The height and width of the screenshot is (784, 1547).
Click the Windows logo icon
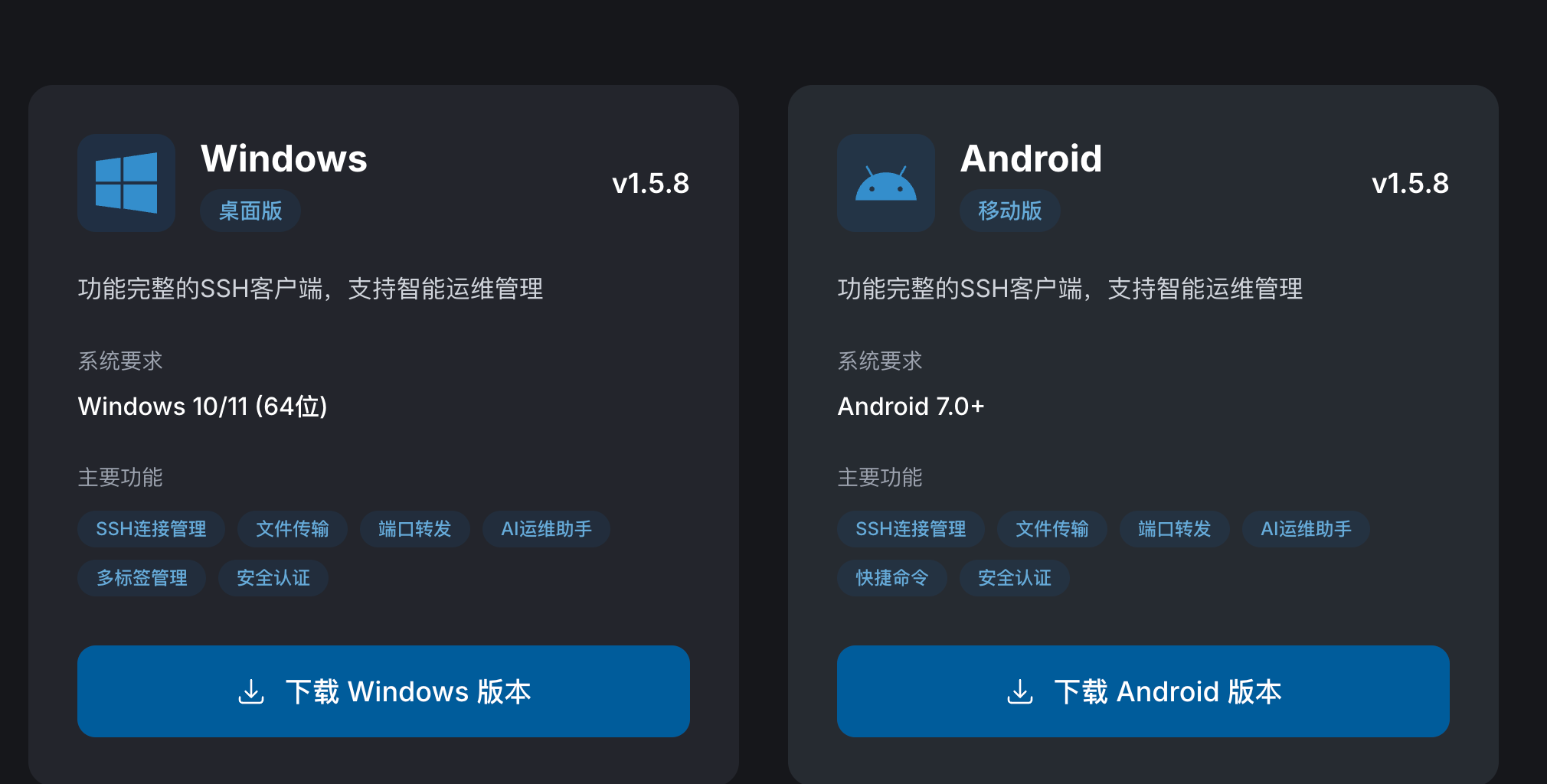(126, 183)
